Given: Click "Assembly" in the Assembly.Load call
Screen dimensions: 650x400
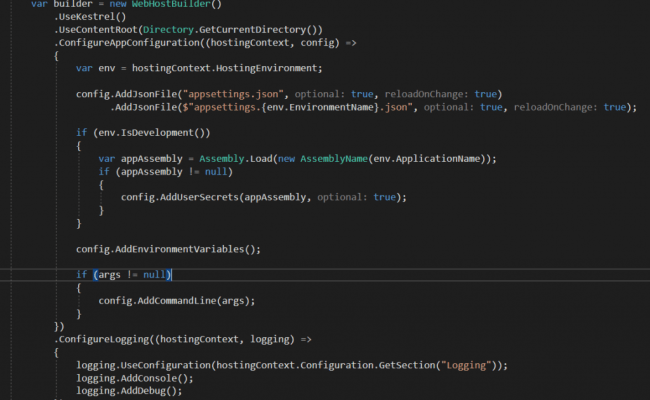Looking at the screenshot, I should [x=221, y=159].
